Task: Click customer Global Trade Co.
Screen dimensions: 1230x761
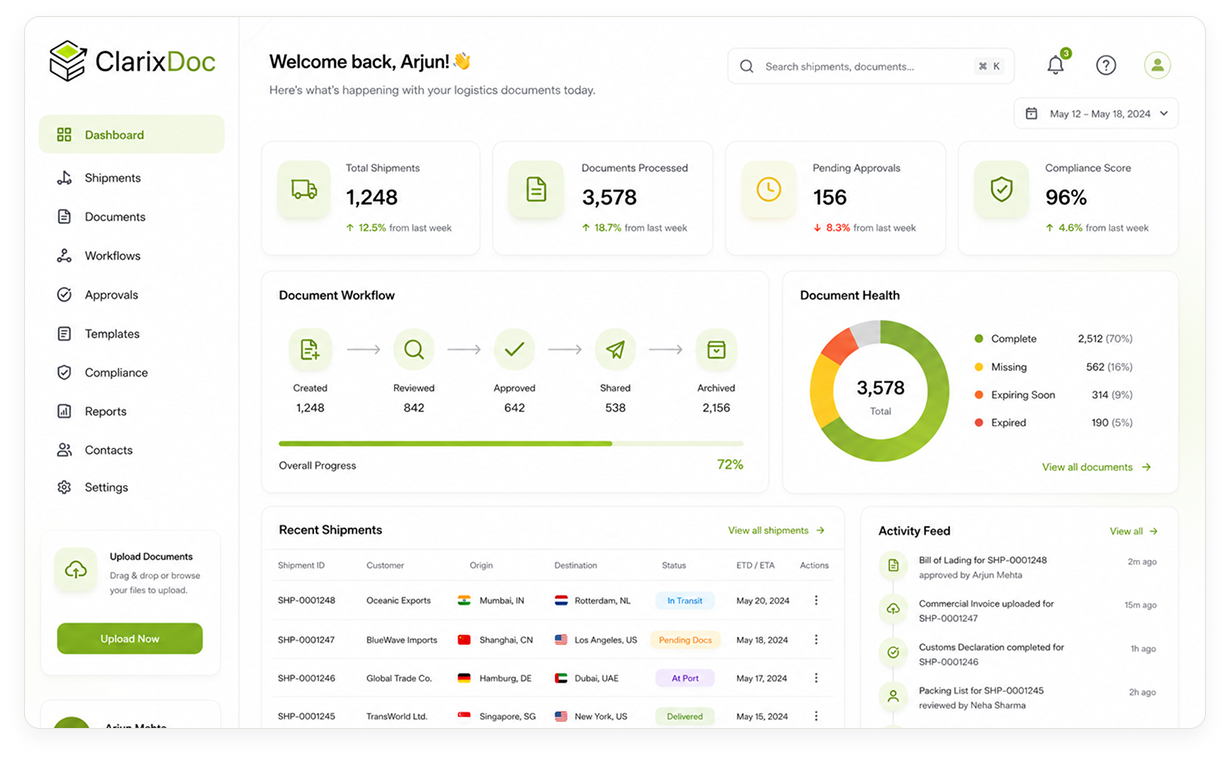Action: (x=399, y=678)
